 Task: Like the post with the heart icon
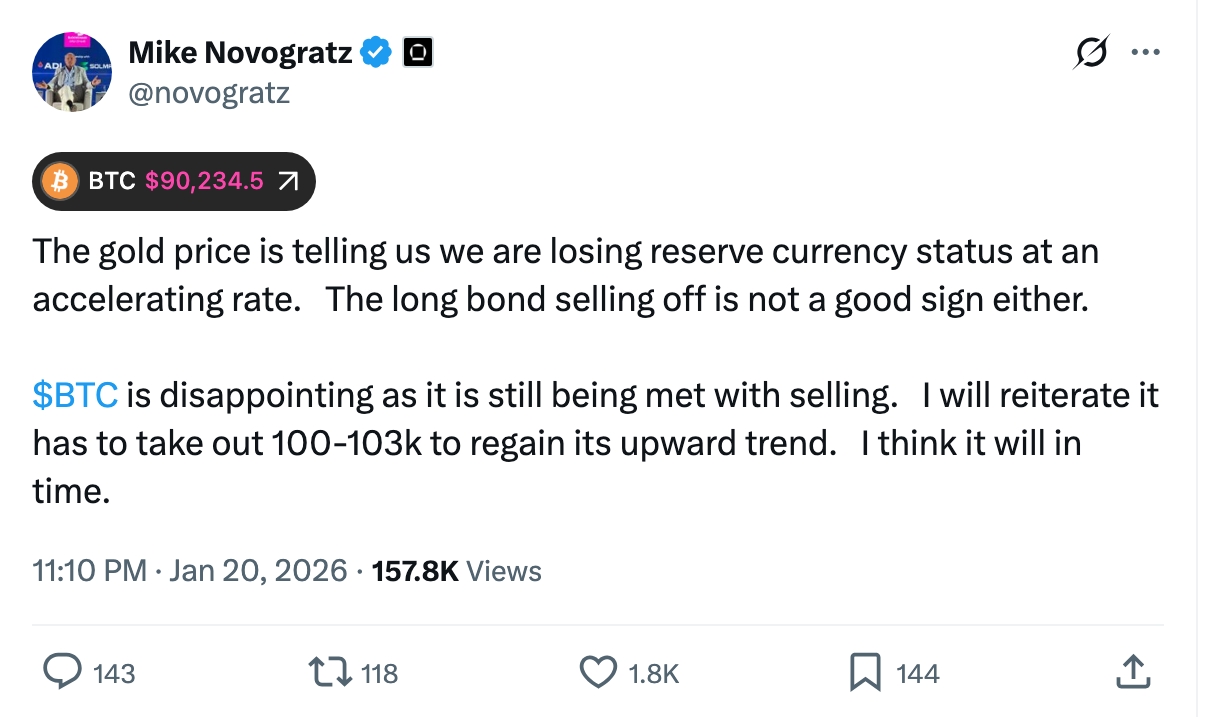tap(598, 672)
